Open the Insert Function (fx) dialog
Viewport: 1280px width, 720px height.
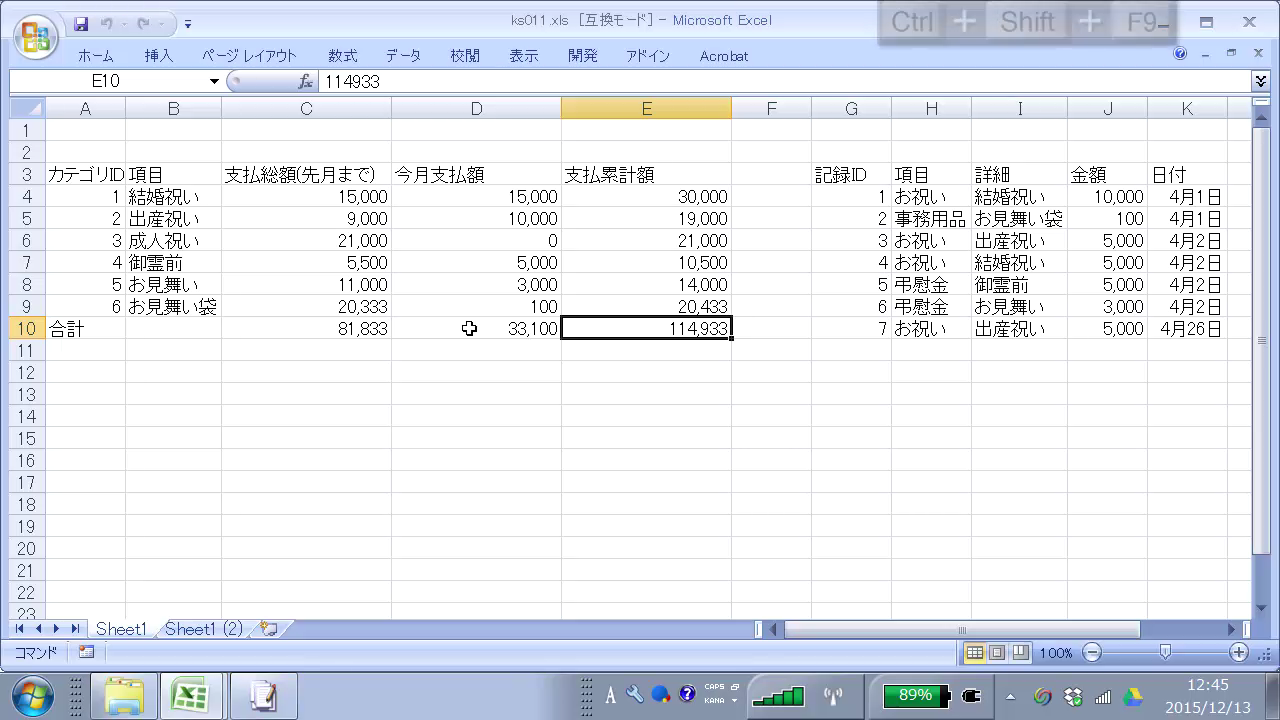coord(306,82)
